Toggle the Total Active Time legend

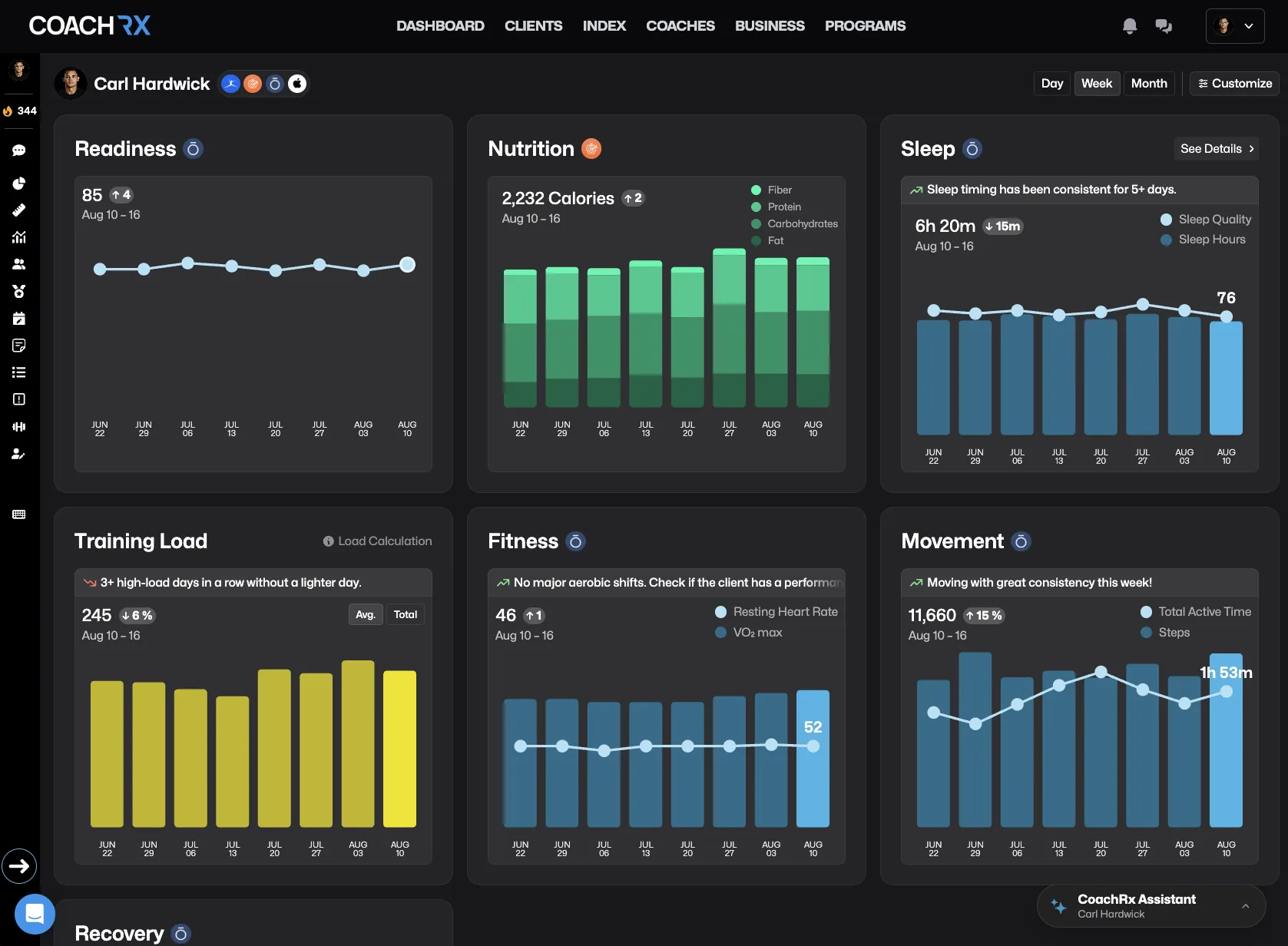1195,612
